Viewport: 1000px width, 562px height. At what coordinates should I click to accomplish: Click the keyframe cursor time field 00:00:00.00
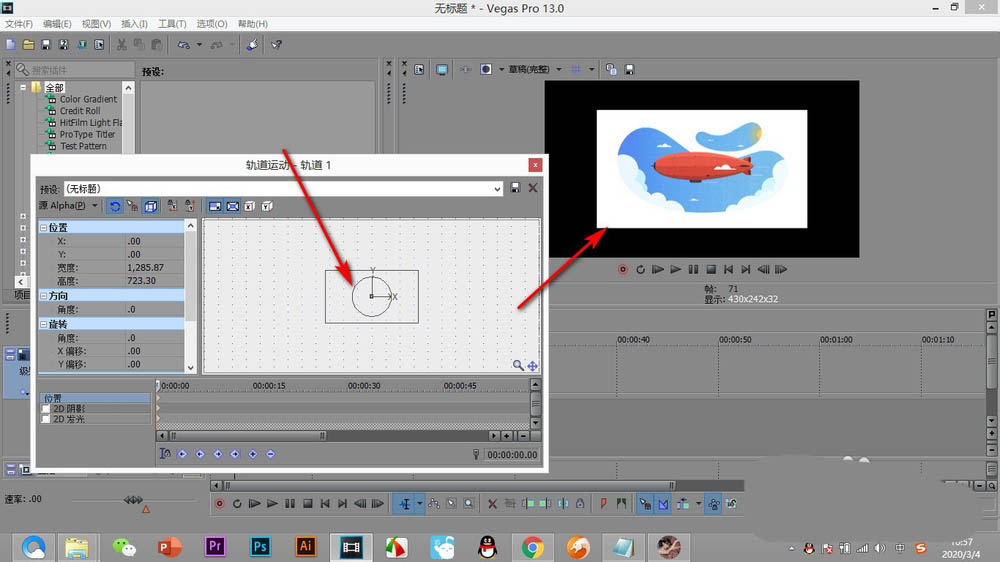pyautogui.click(x=512, y=455)
